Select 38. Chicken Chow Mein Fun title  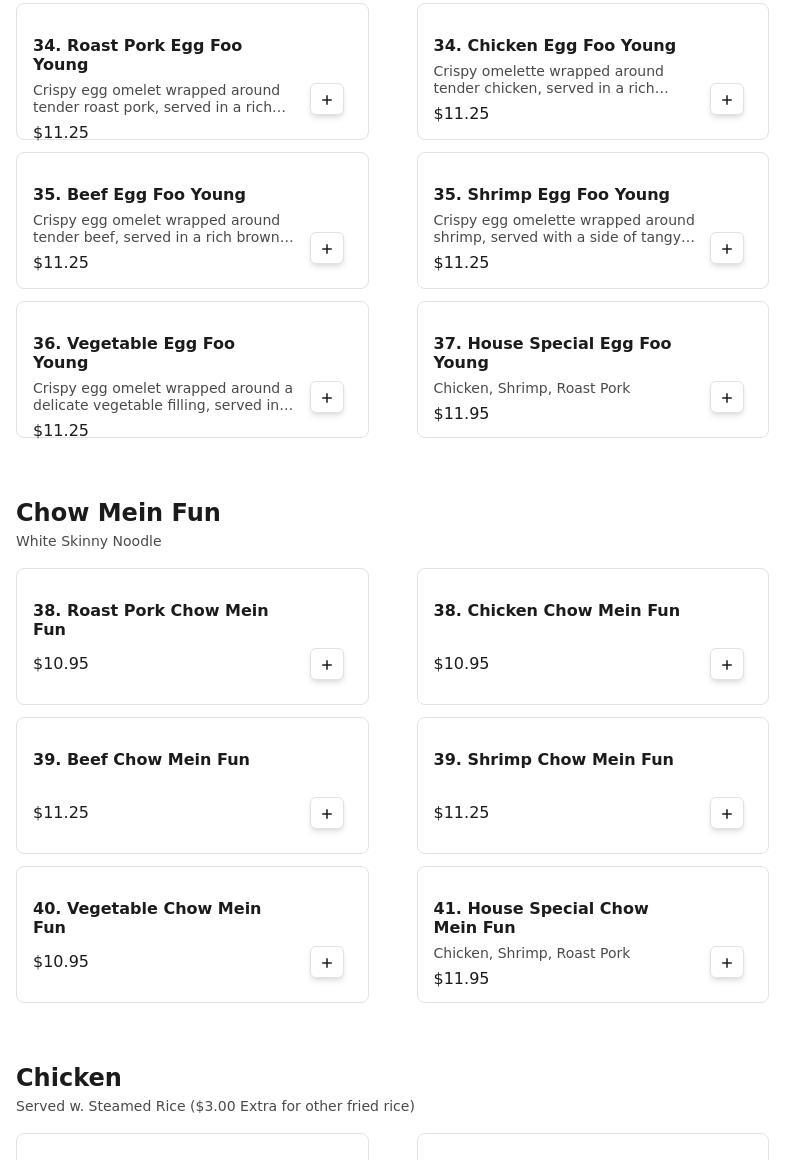pos(556,611)
